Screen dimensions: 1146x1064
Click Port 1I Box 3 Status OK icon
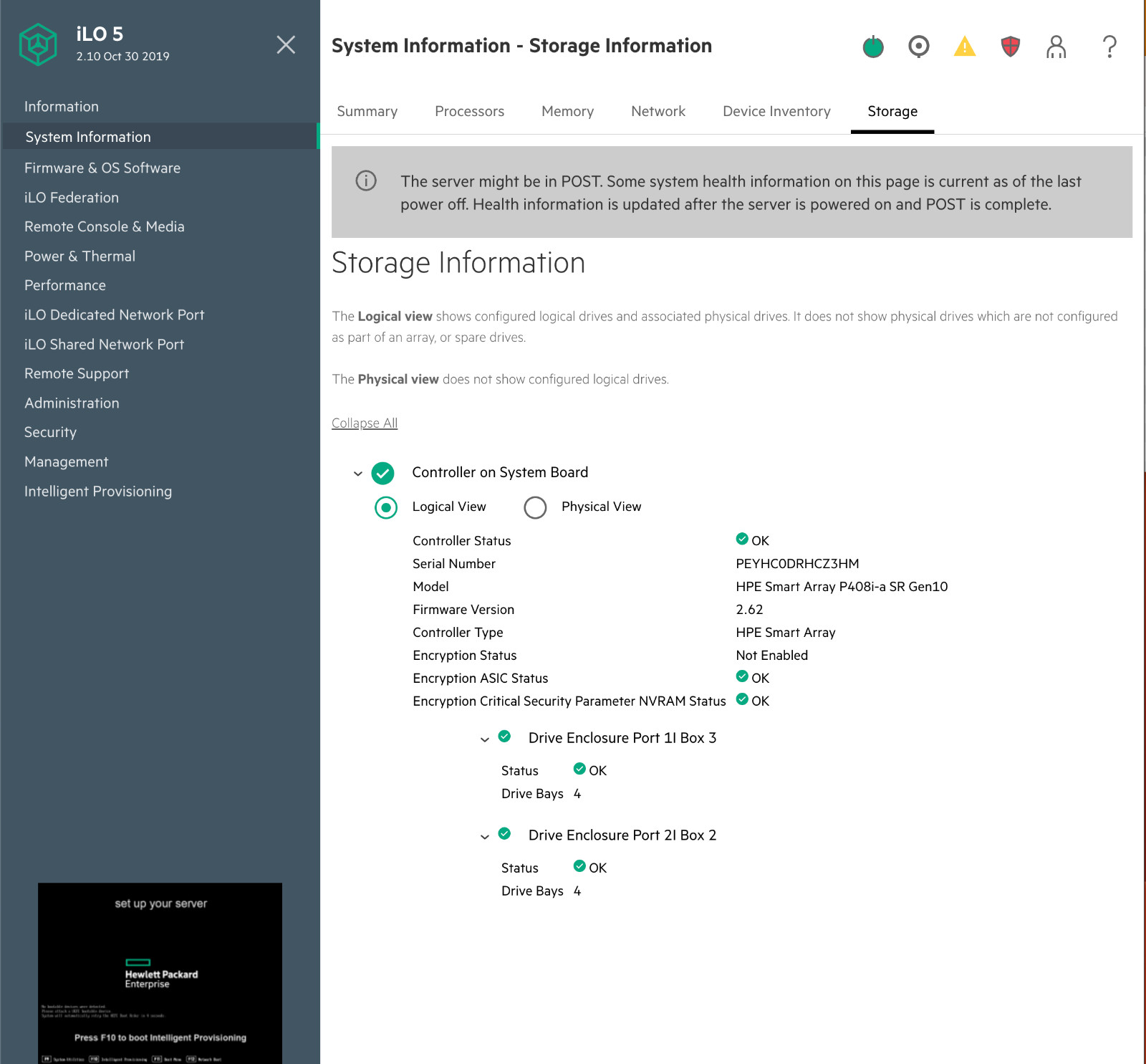(x=580, y=769)
